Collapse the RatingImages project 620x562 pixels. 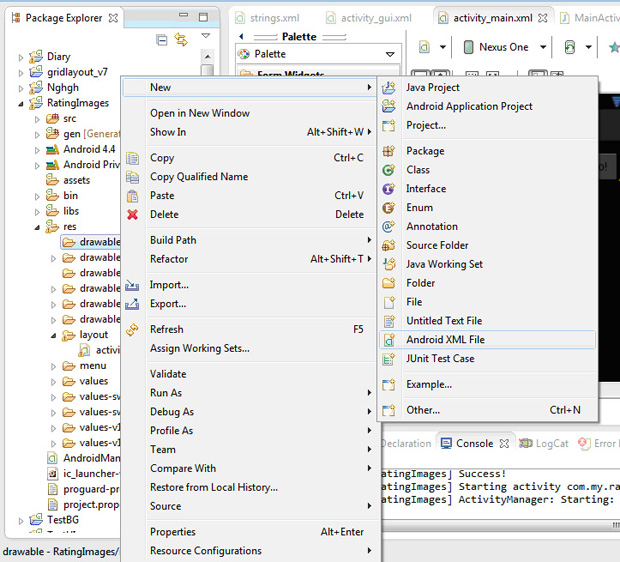(21, 104)
